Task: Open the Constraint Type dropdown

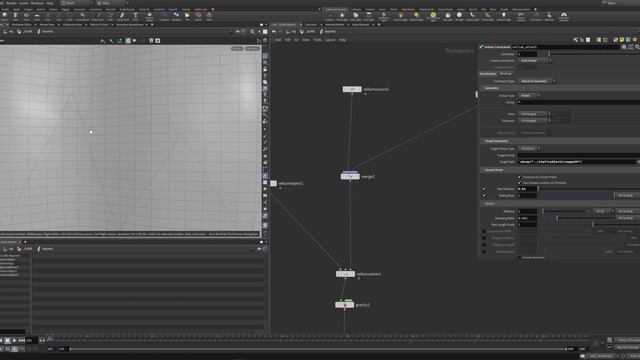Action: [x=537, y=81]
